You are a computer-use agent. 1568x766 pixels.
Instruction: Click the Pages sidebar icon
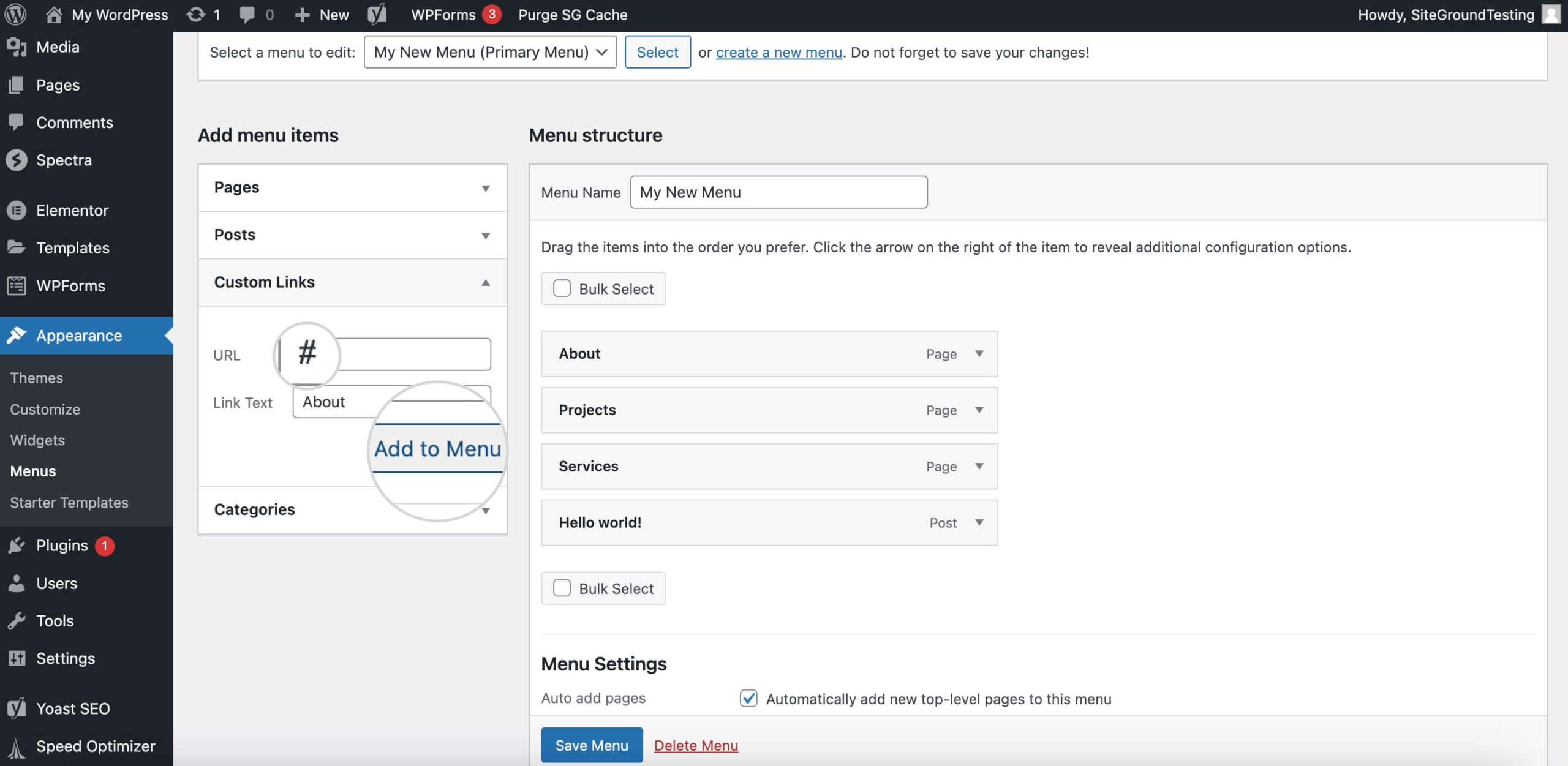coord(17,84)
